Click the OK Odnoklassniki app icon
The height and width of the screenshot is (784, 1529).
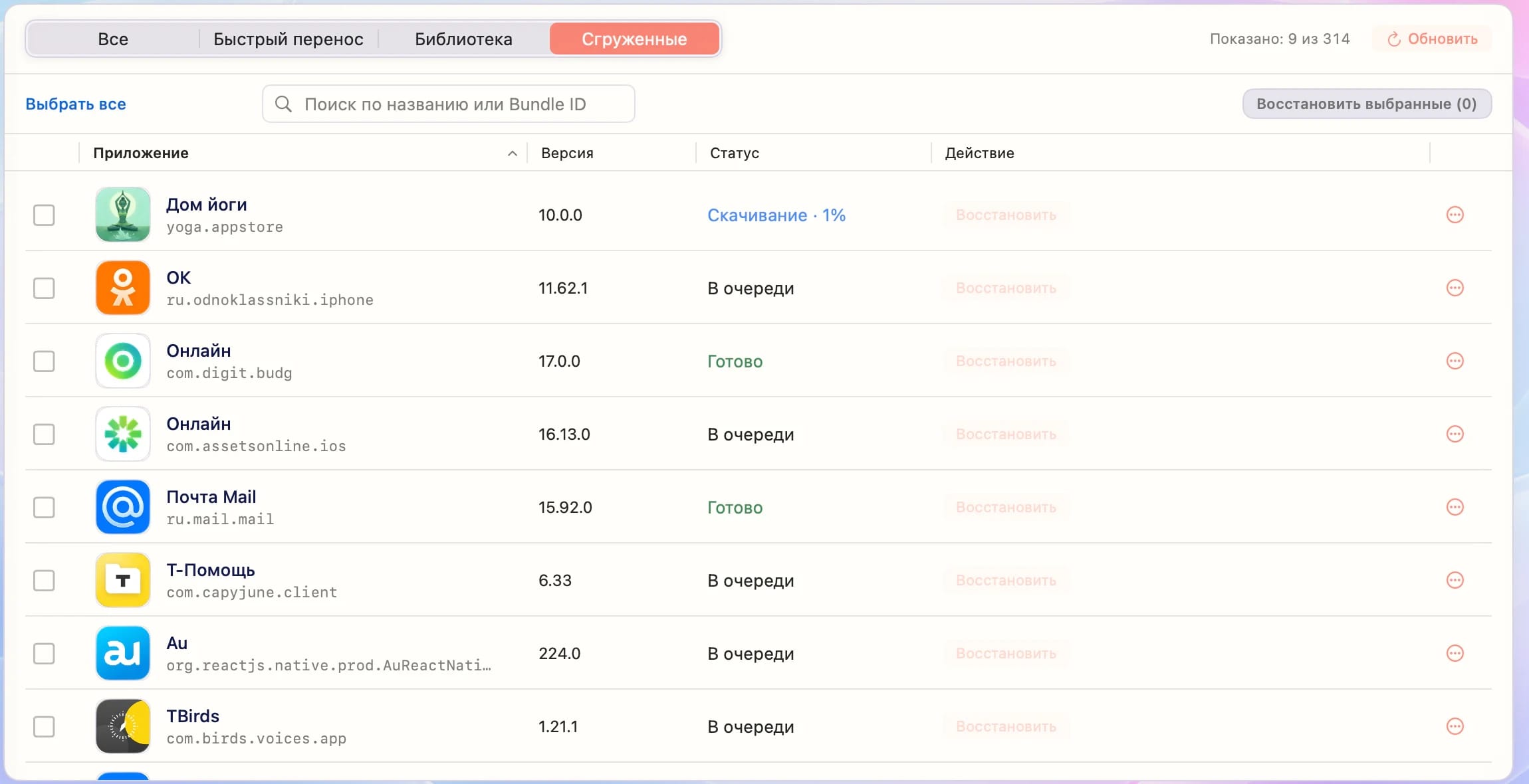pyautogui.click(x=123, y=288)
